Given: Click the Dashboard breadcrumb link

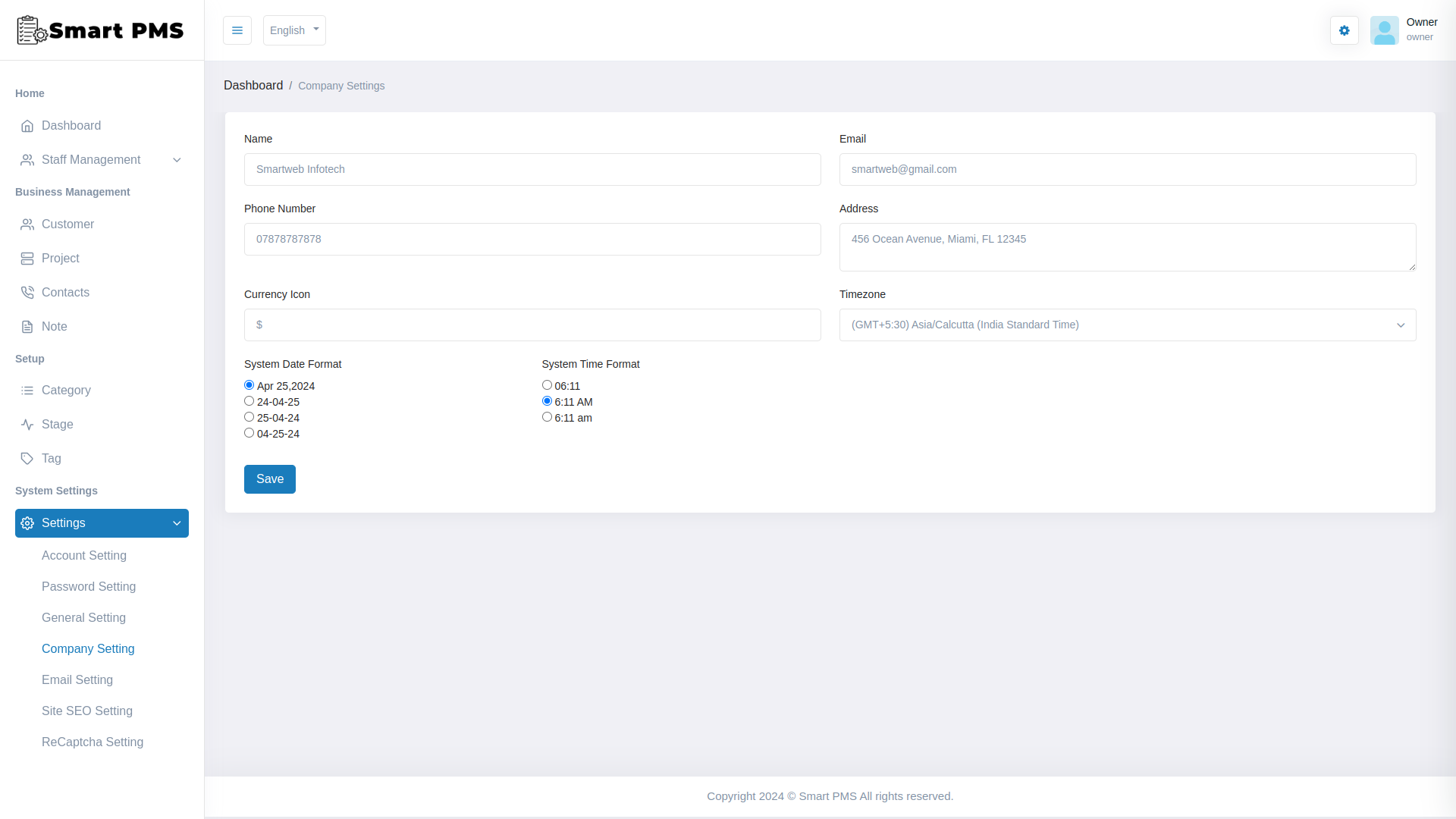Looking at the screenshot, I should (x=253, y=86).
